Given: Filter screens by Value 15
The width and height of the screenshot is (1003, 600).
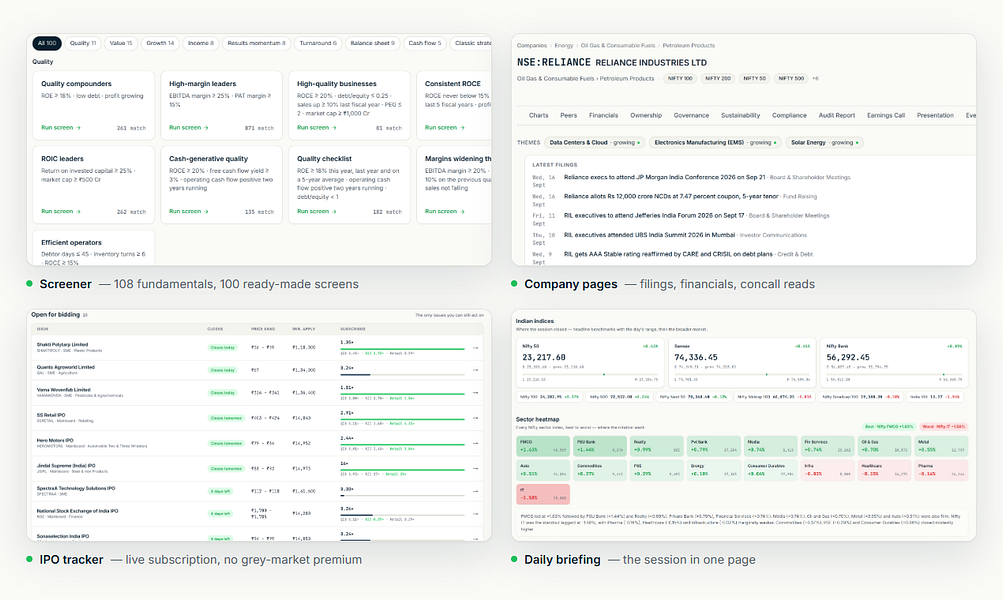Looking at the screenshot, I should pos(121,43).
